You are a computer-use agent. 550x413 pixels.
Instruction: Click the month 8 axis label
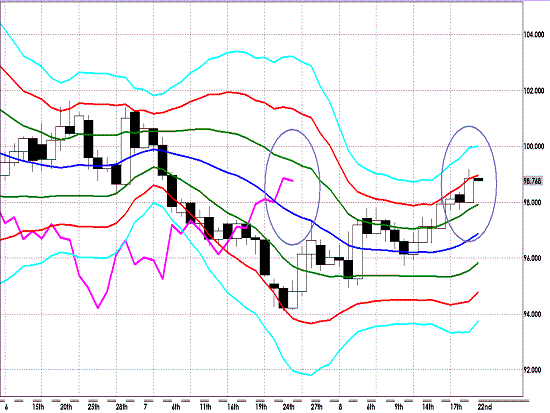tap(341, 407)
